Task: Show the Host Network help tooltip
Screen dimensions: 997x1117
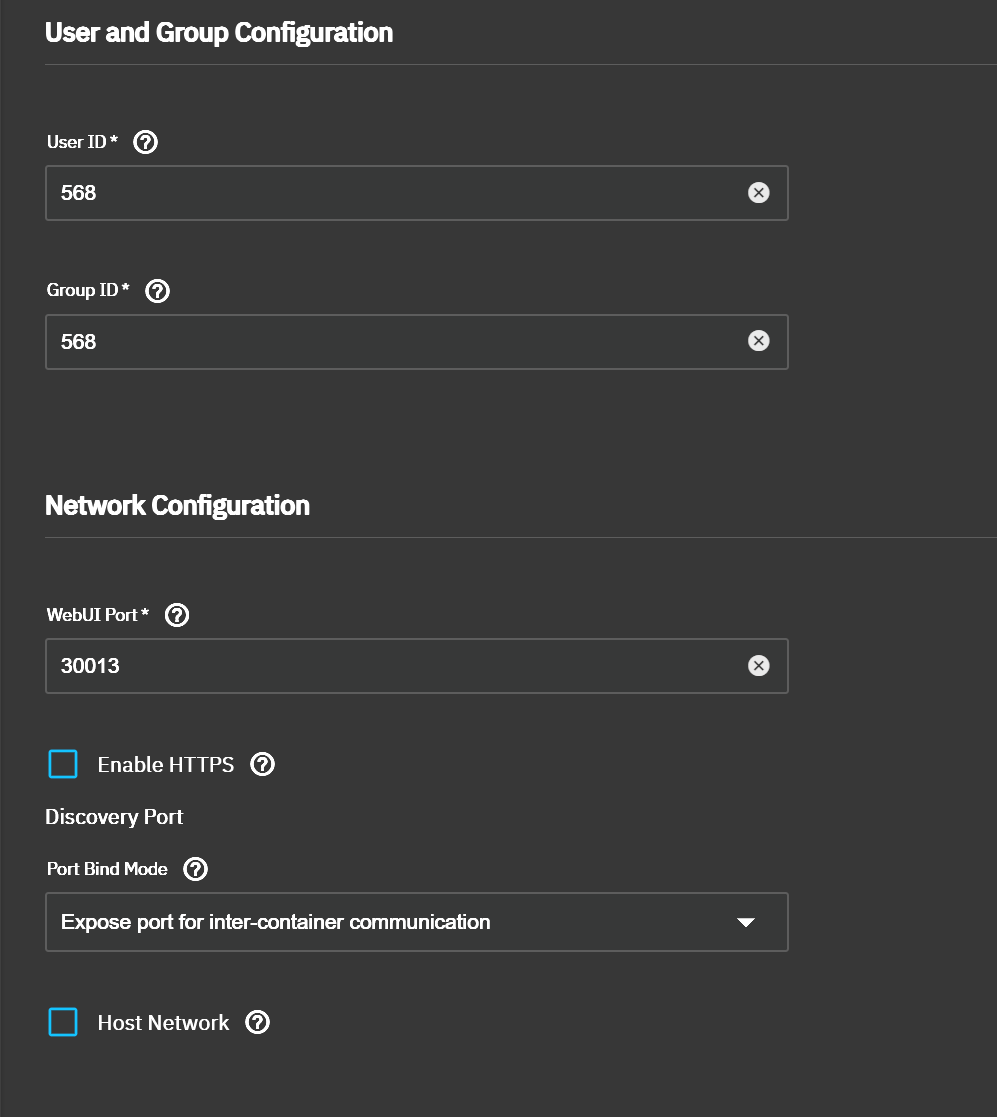Action: (258, 1023)
